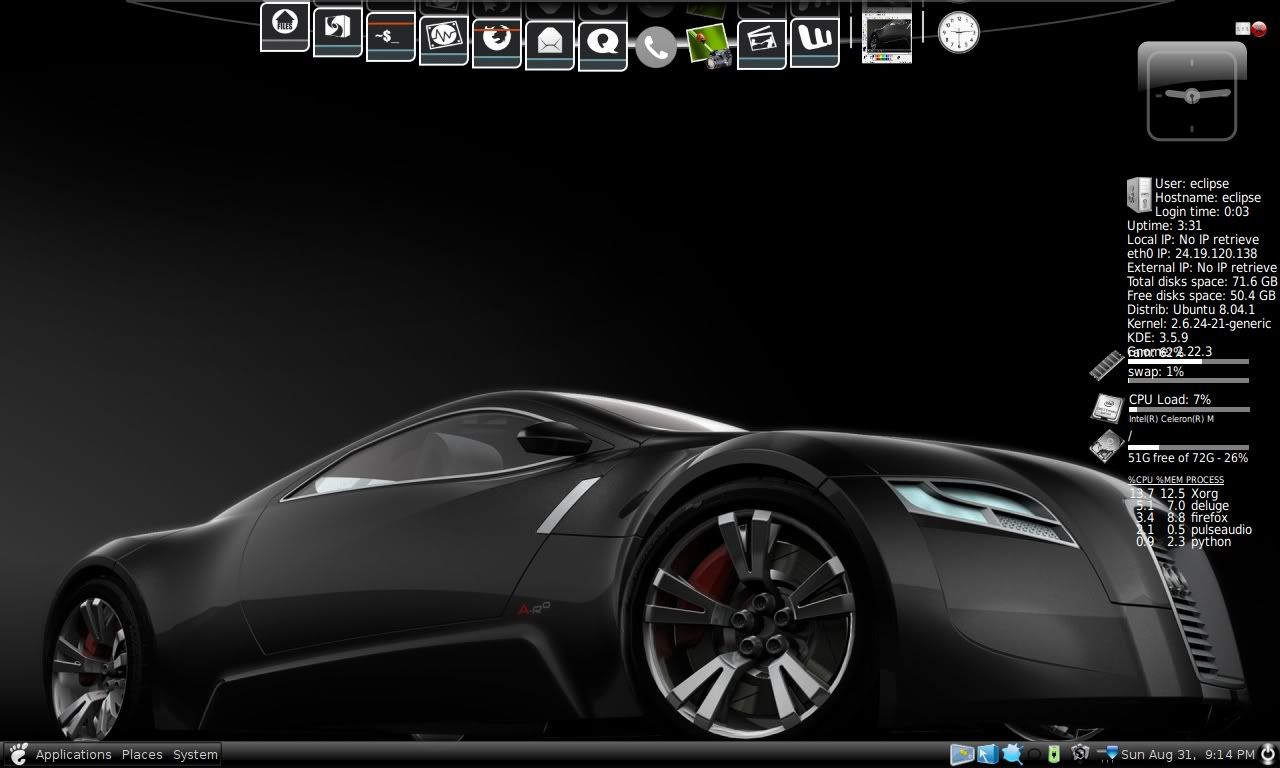Click the blue spiky search tray icon
The image size is (1280, 768).
1011,754
